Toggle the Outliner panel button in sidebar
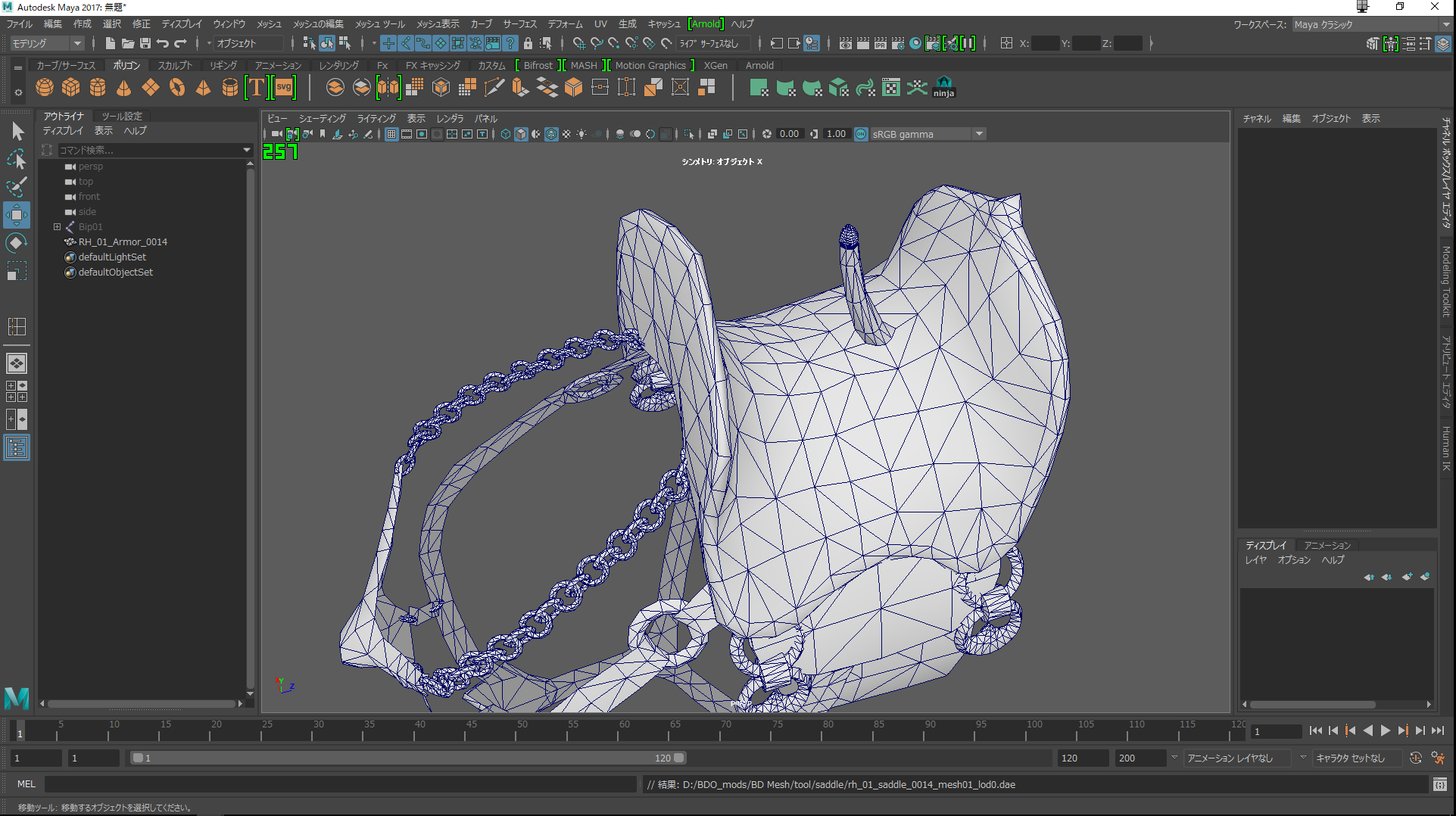The height and width of the screenshot is (816, 1456). click(x=16, y=448)
